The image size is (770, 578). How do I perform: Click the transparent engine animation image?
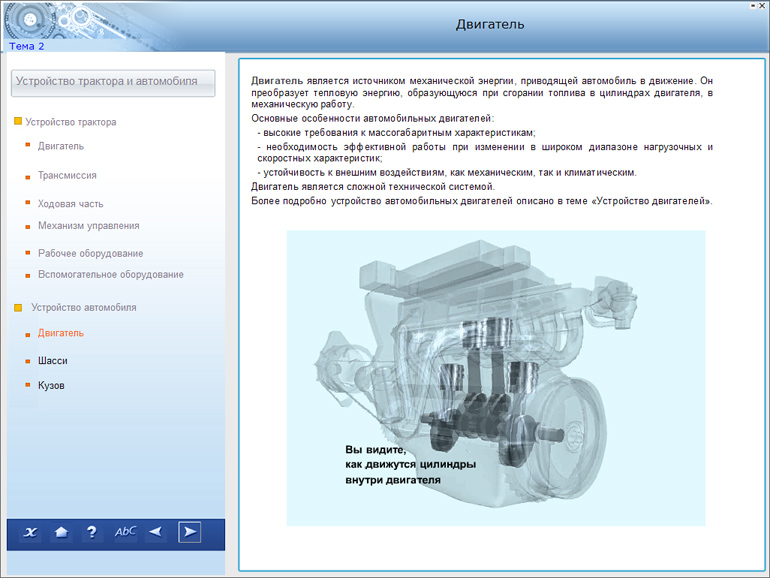coord(495,377)
